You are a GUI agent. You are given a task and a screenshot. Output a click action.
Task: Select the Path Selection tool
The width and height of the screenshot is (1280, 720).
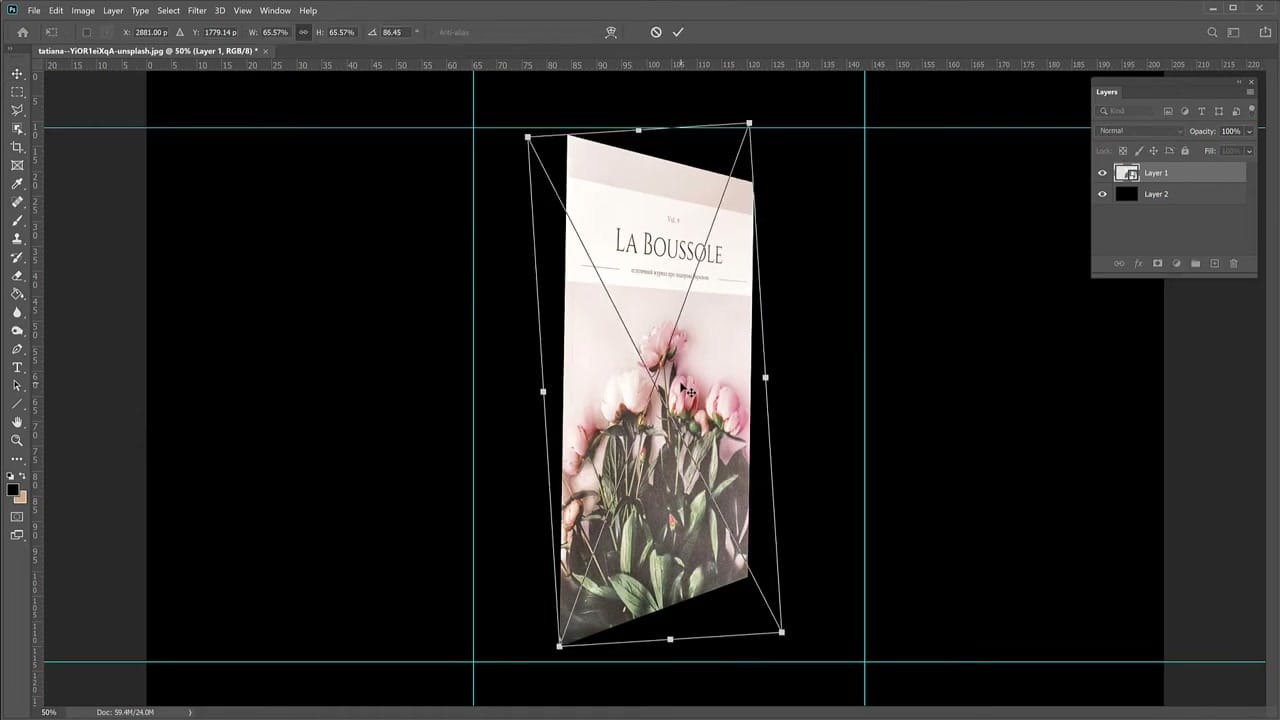17,385
